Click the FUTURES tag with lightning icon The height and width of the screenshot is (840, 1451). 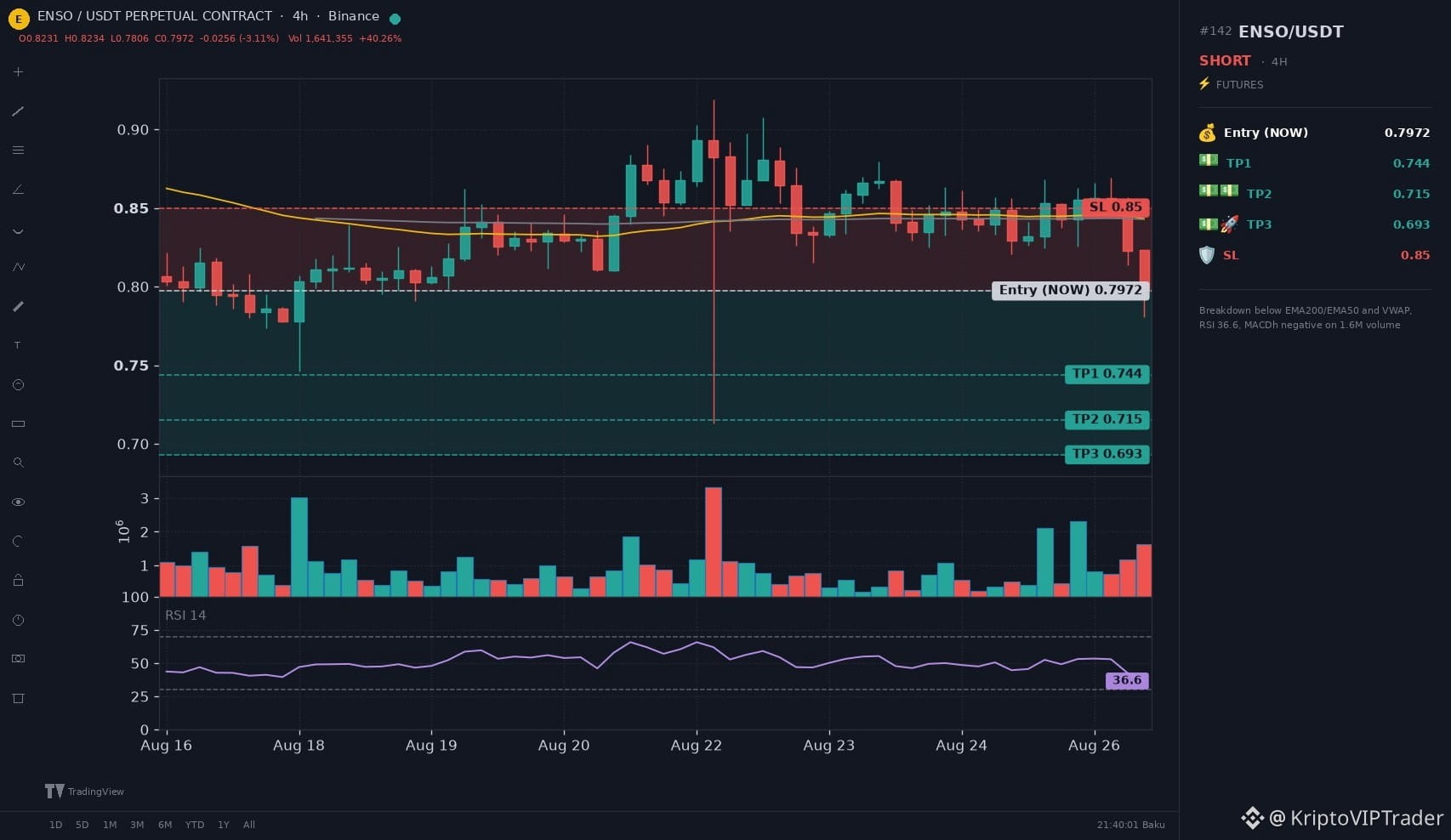1231,84
